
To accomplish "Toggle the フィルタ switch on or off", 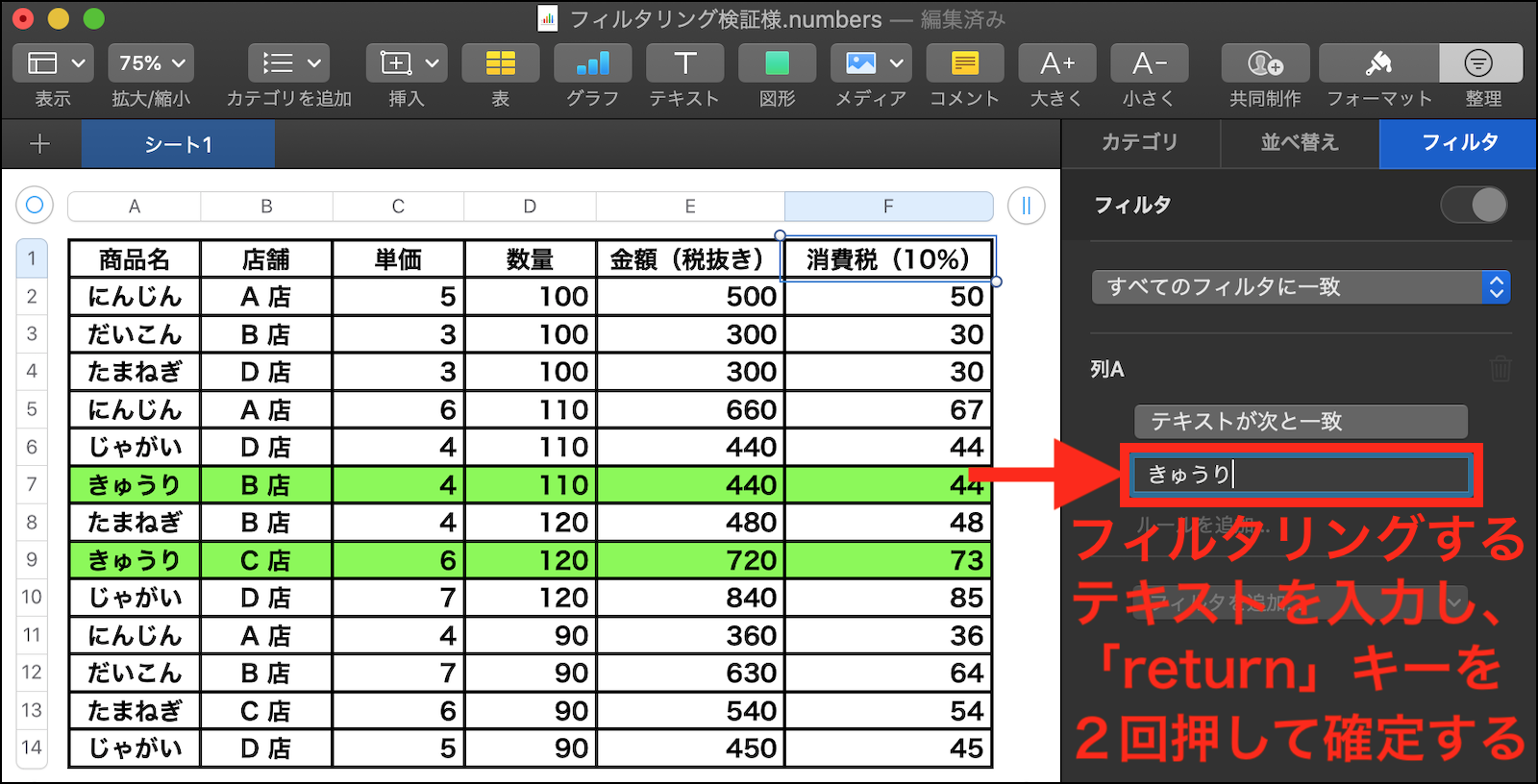I will click(x=1474, y=205).
